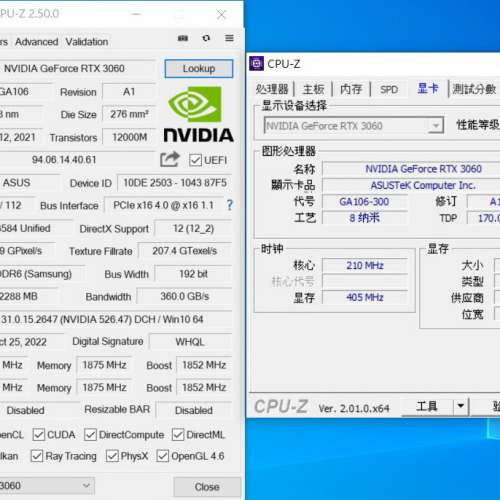Switch to the Advanced tab in GPU-Z
Screen dimensions: 500x500
click(x=37, y=42)
